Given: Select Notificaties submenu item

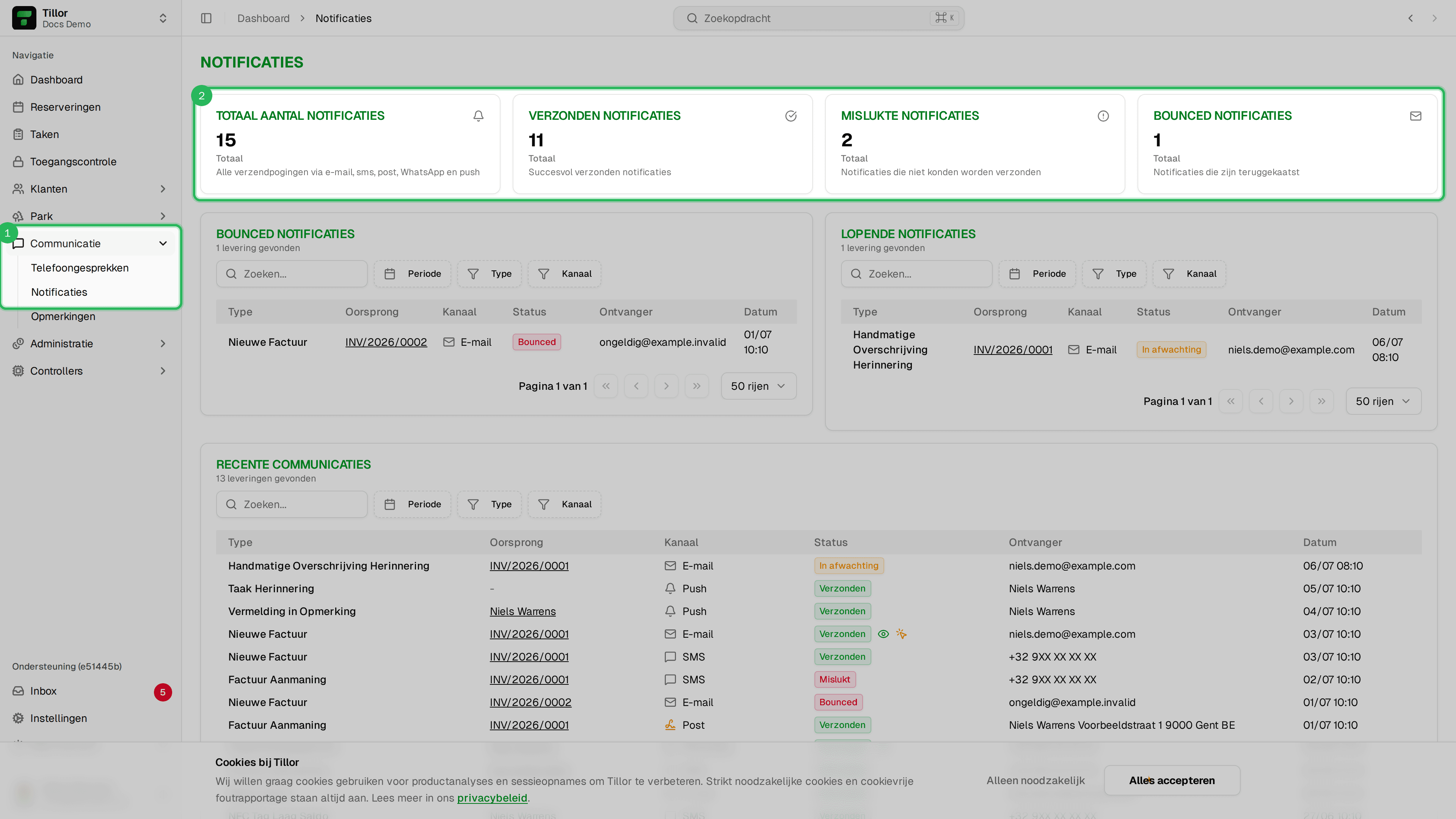Looking at the screenshot, I should click(60, 292).
